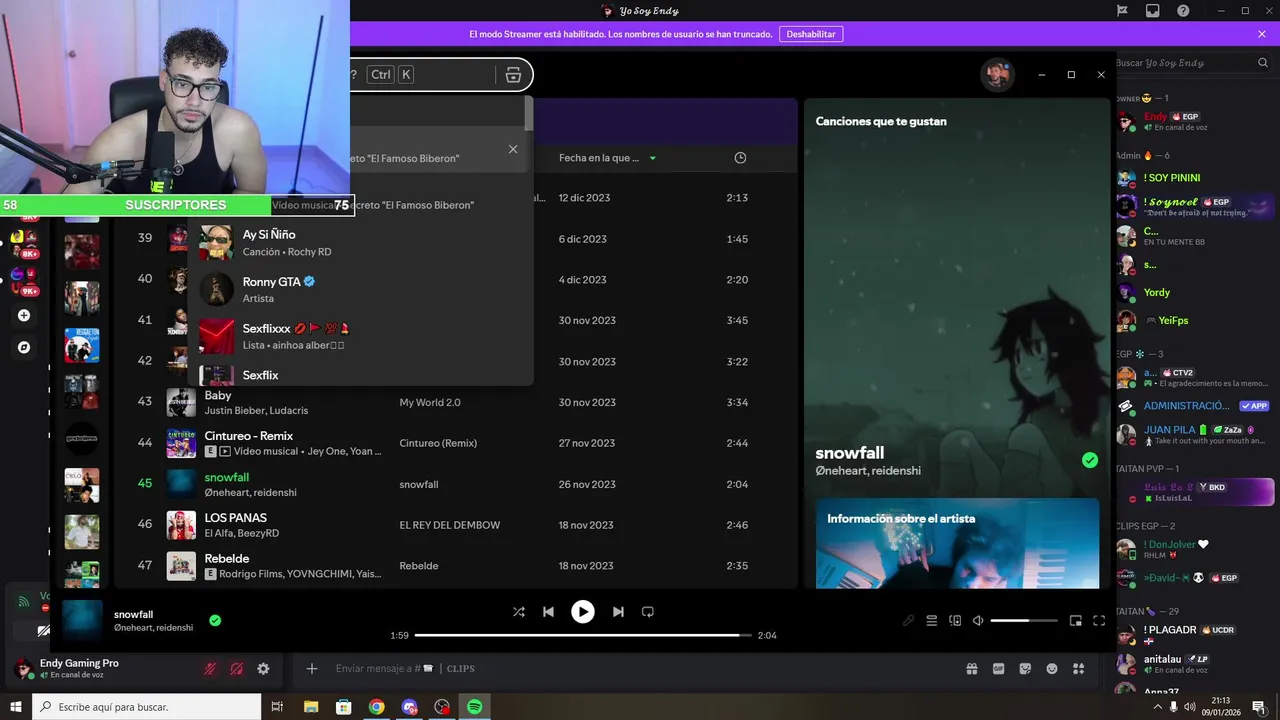Play 'Cintureo - Remix' track row
The image size is (1280, 720).
coord(455,443)
